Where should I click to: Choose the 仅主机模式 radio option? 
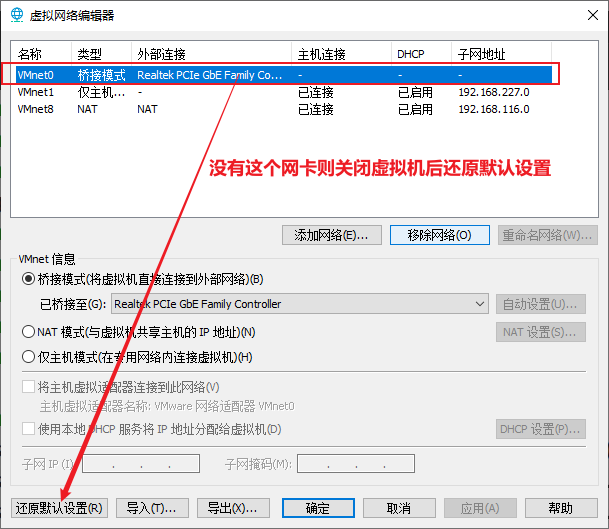[28, 357]
